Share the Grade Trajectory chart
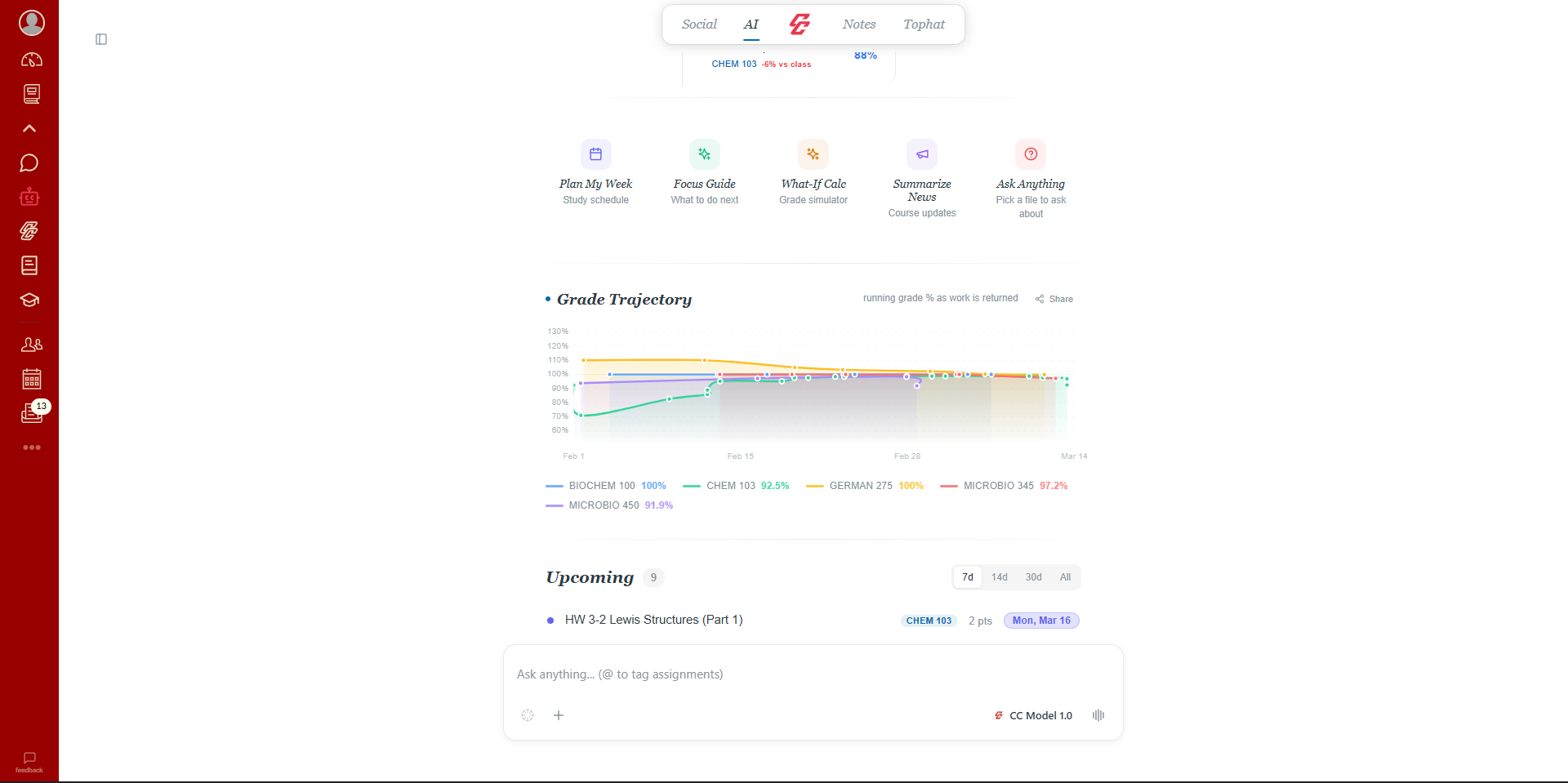The height and width of the screenshot is (783, 1568). 1054,299
